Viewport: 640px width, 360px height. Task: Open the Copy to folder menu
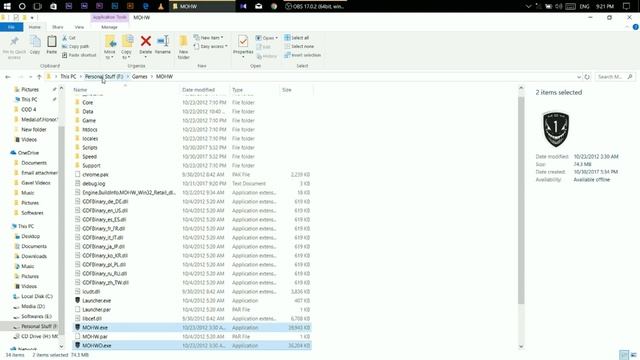[127, 47]
